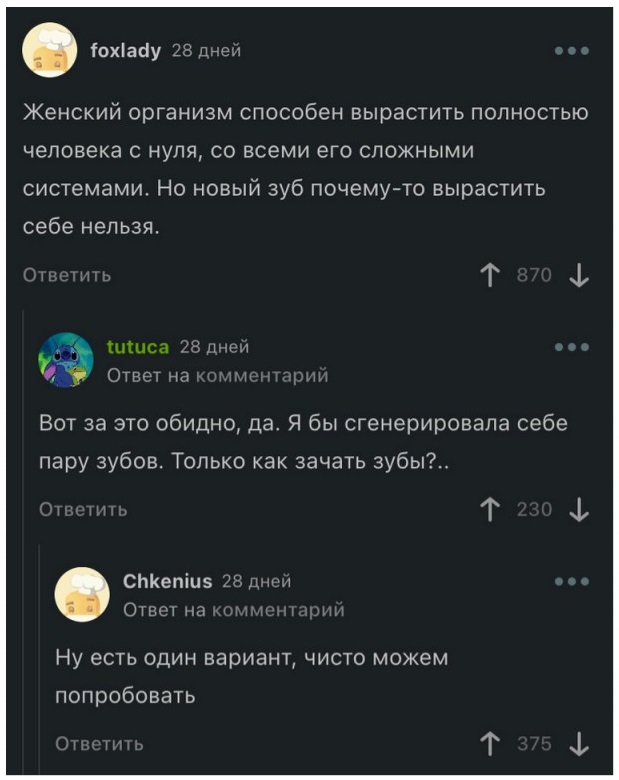Upvote Chkenius's reply
This screenshot has width=619, height=780.
[x=490, y=743]
